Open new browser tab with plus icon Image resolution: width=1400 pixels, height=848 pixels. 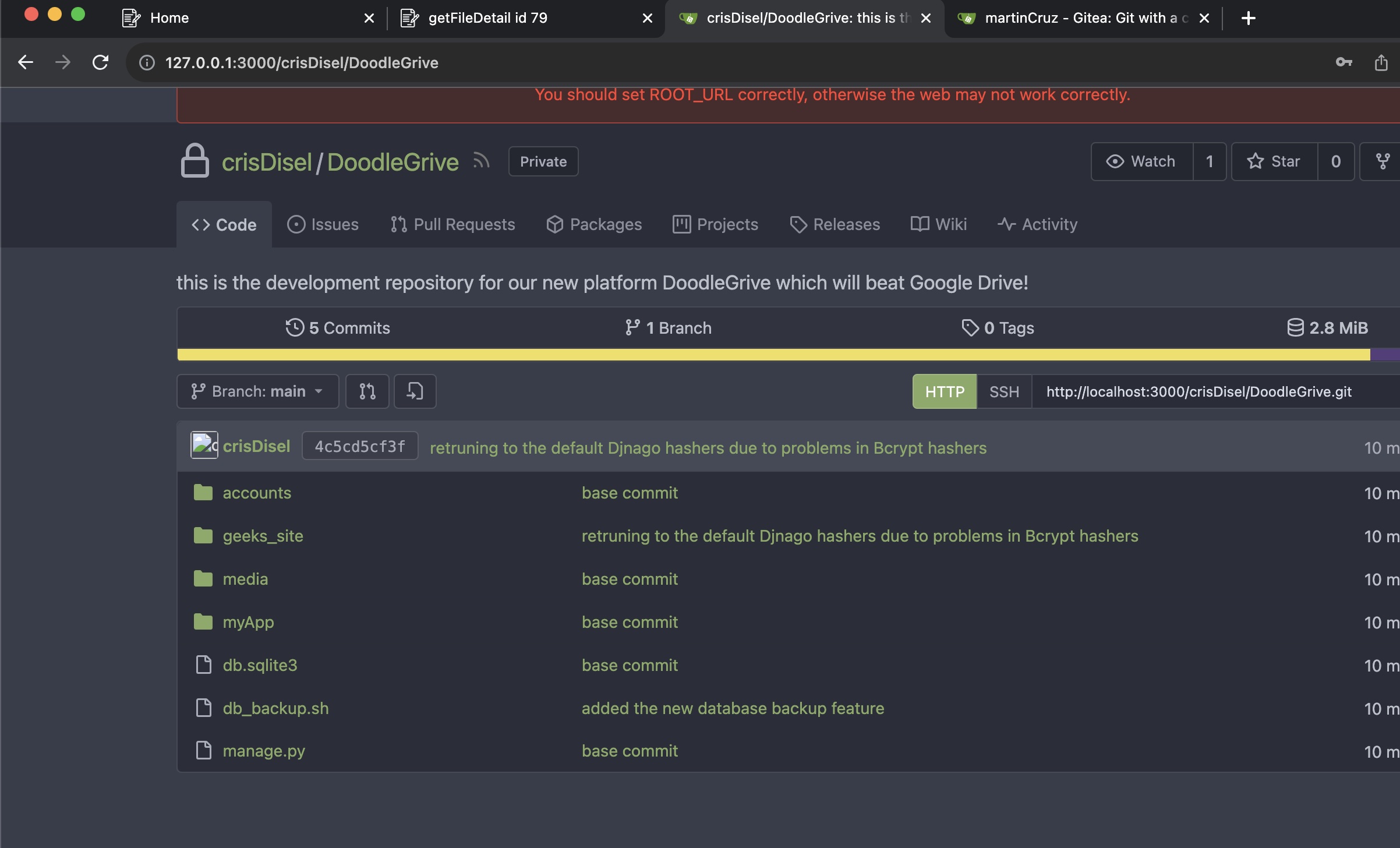[1248, 18]
